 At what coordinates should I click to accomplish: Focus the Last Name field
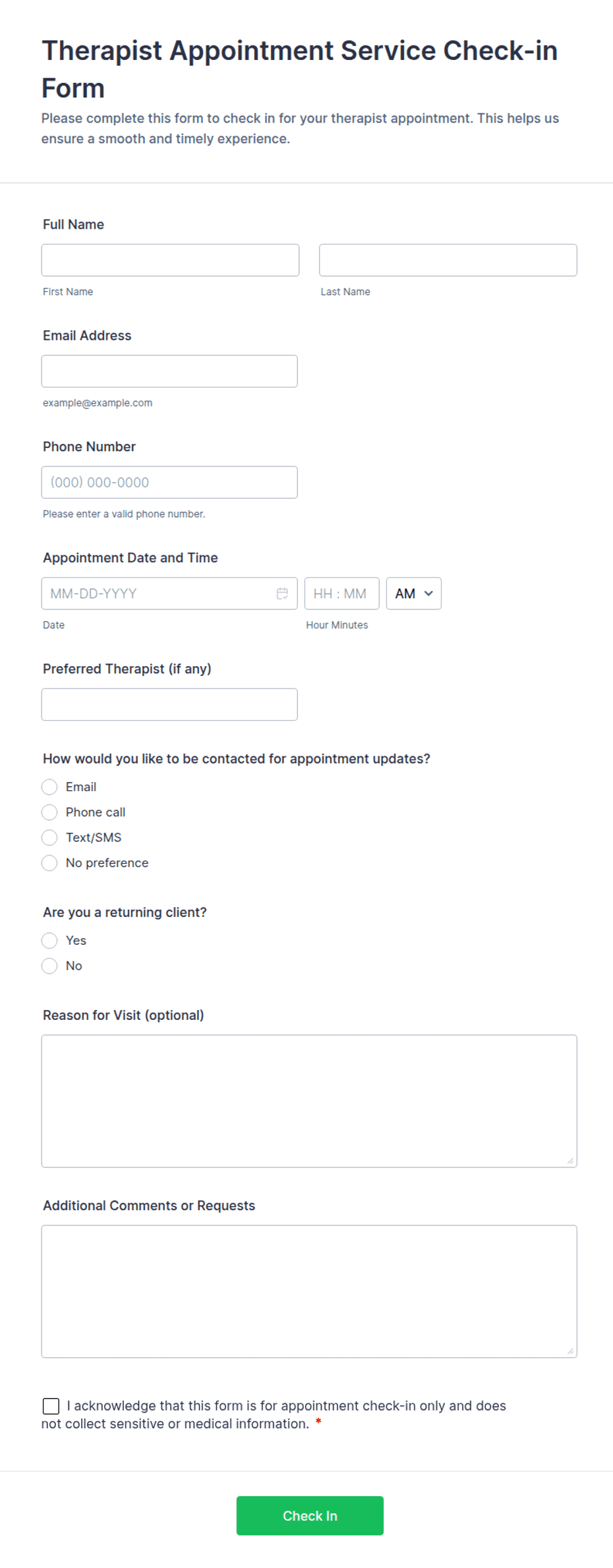pyautogui.click(x=448, y=260)
